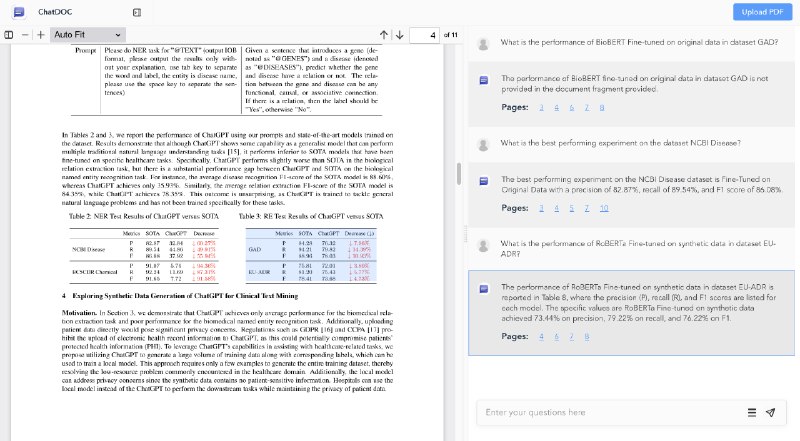The height and width of the screenshot is (441, 800).
Task: Click the 'Prompt' label in the prompt table
Action: pos(85,51)
